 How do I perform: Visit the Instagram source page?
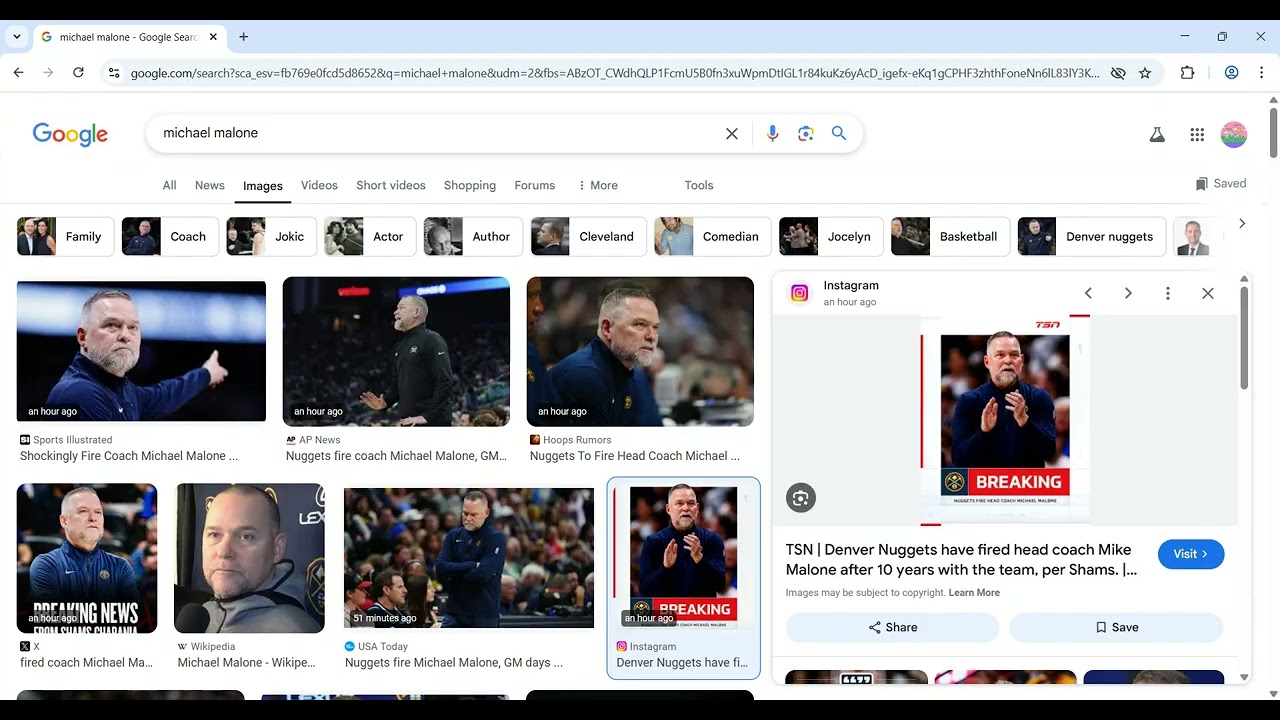[1191, 554]
